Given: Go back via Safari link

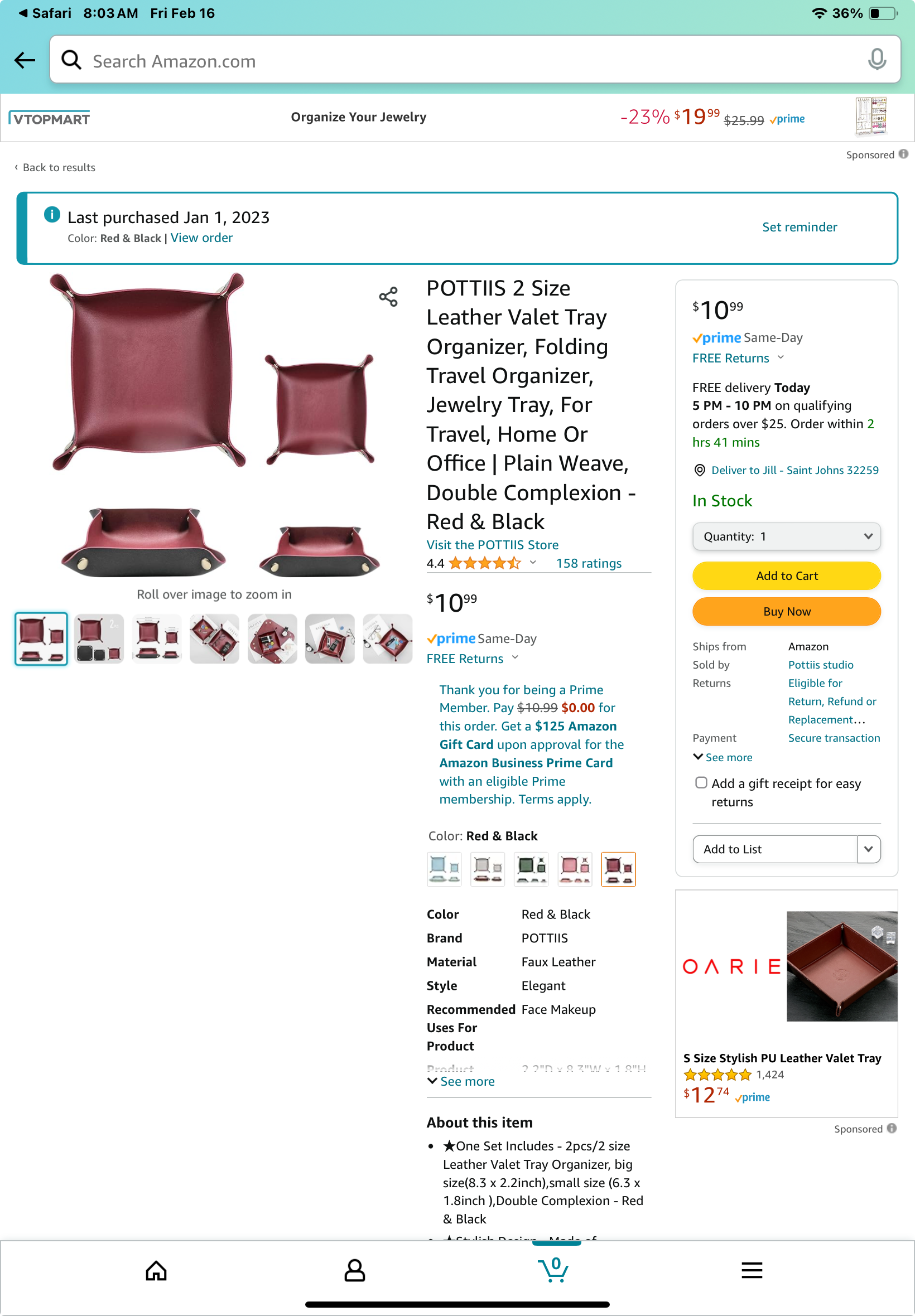Looking at the screenshot, I should [45, 13].
